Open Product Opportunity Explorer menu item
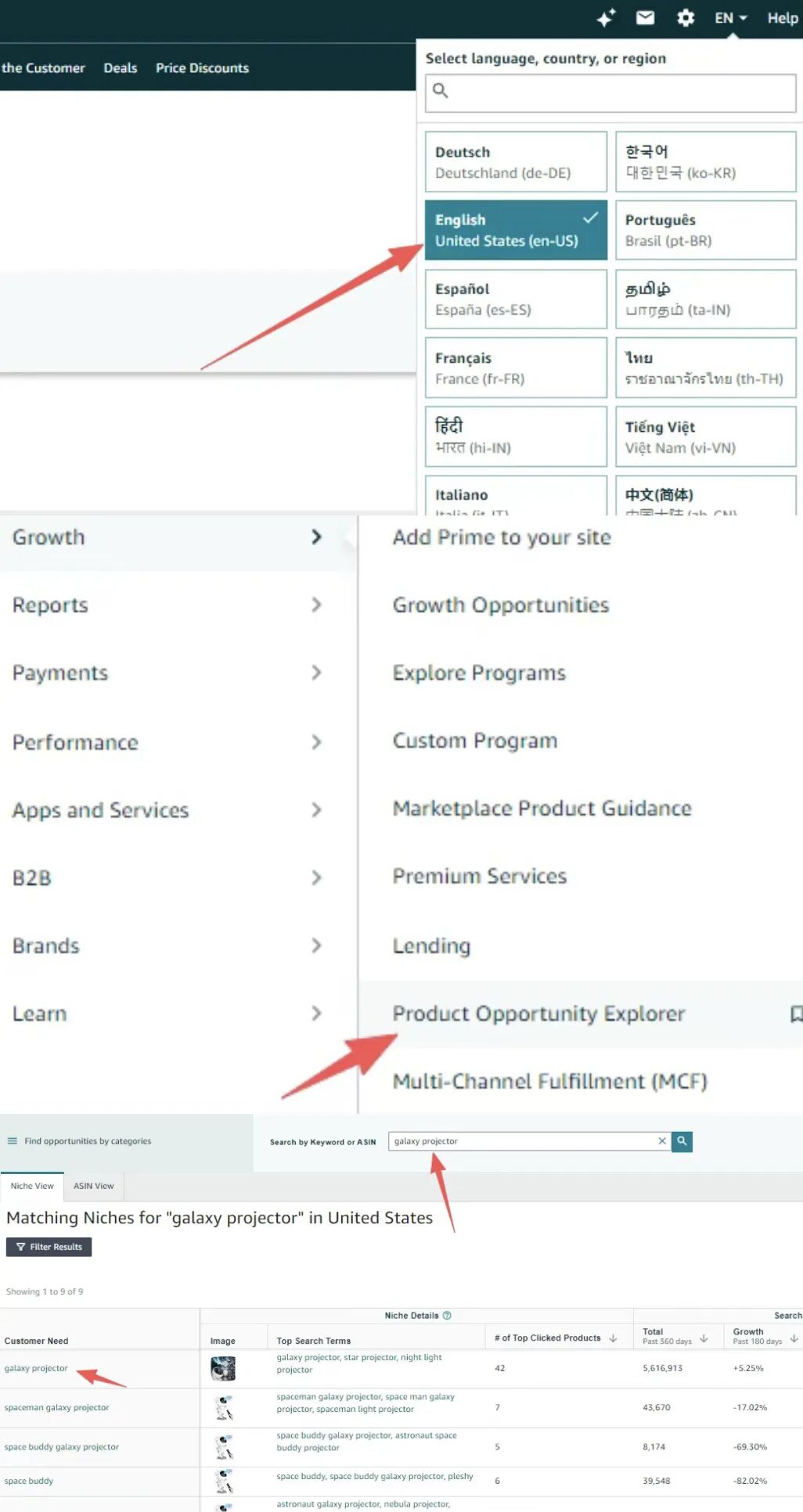Viewport: 803px width, 1512px height. 538,1014
